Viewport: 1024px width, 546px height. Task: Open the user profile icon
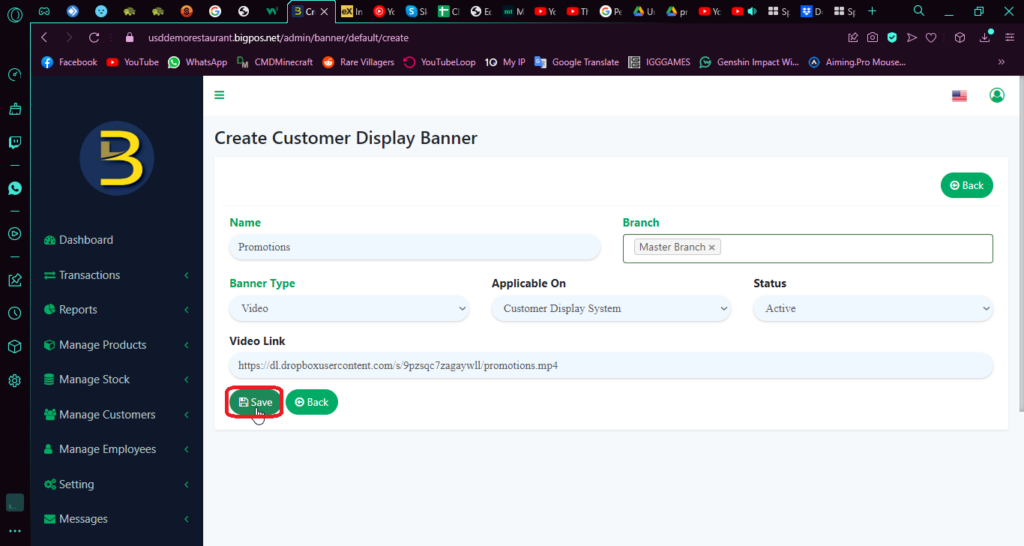[x=997, y=95]
